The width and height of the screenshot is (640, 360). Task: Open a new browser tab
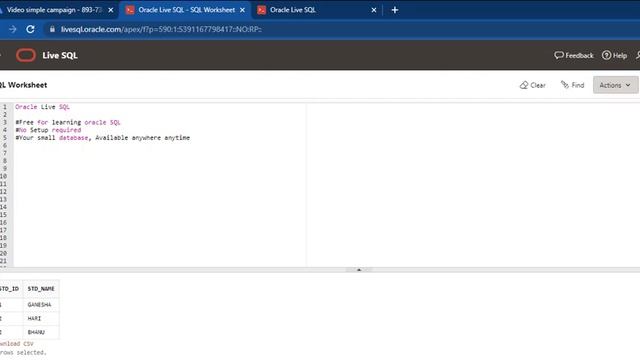[395, 10]
